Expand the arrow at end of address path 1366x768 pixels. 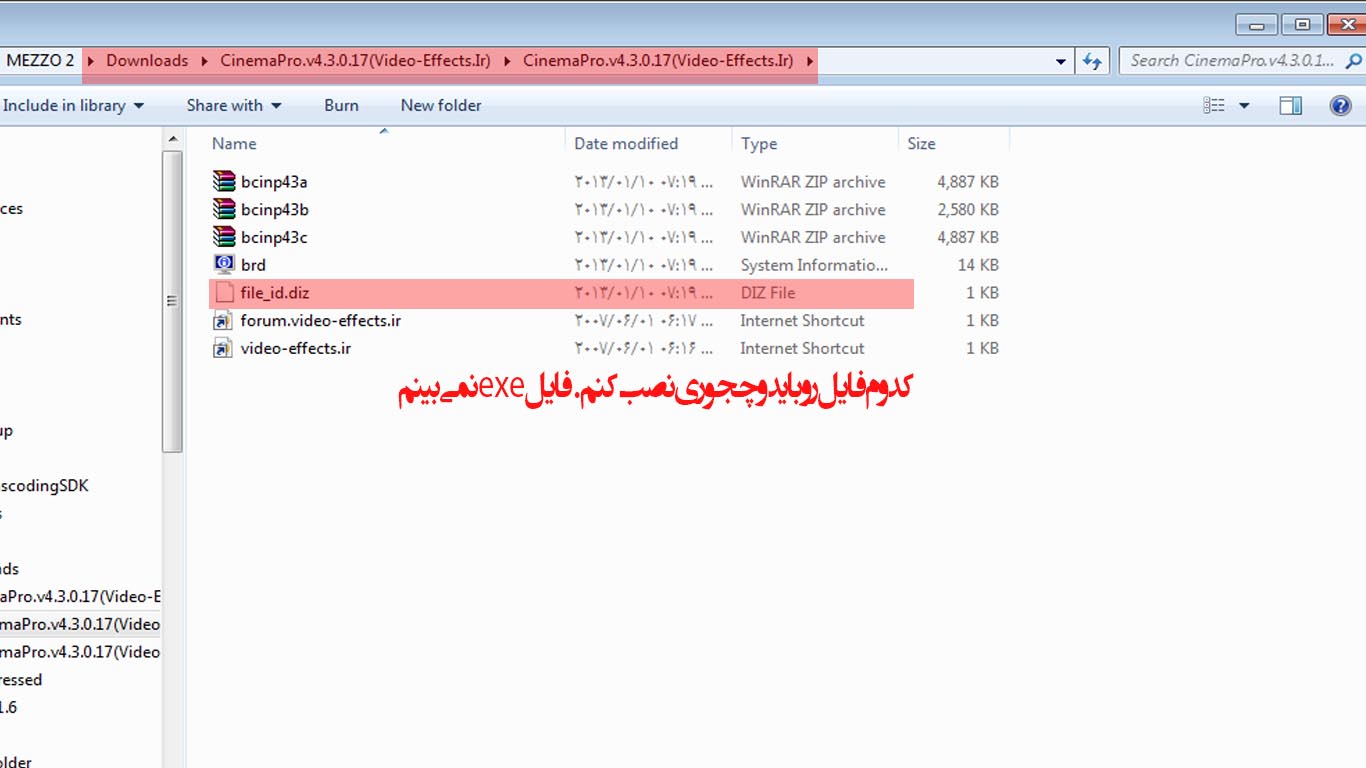[808, 61]
